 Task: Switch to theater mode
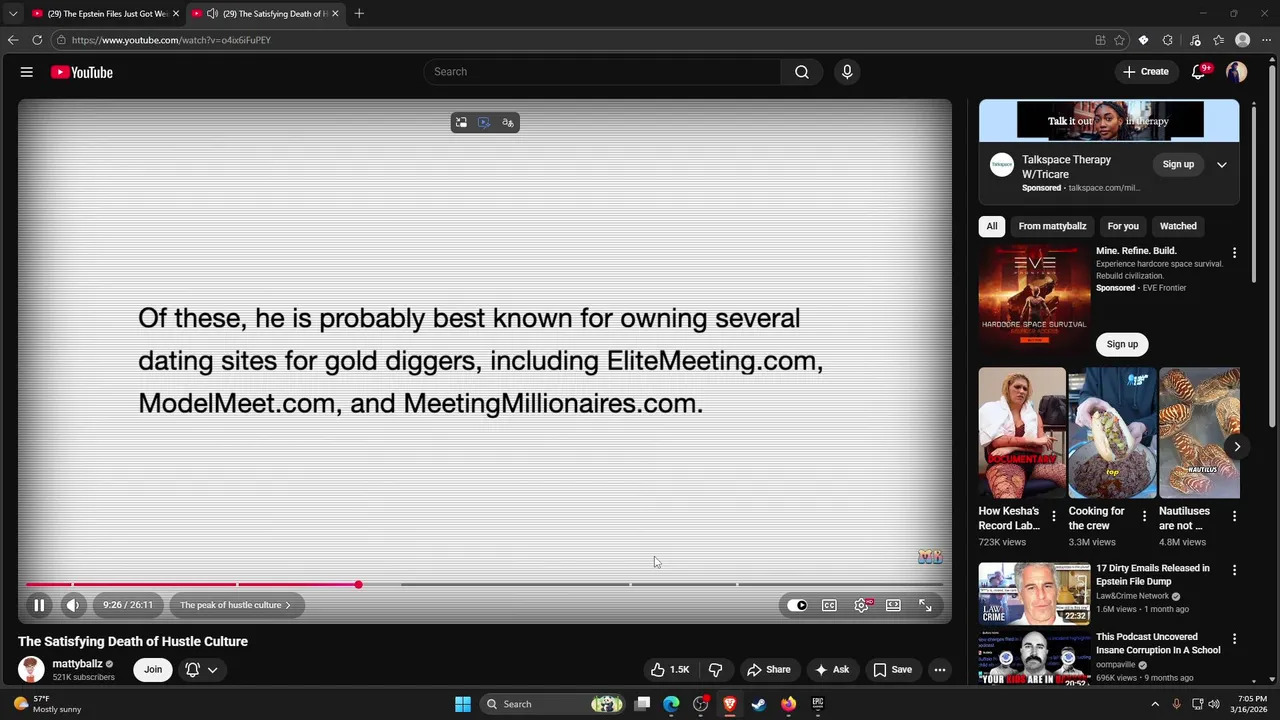point(894,605)
